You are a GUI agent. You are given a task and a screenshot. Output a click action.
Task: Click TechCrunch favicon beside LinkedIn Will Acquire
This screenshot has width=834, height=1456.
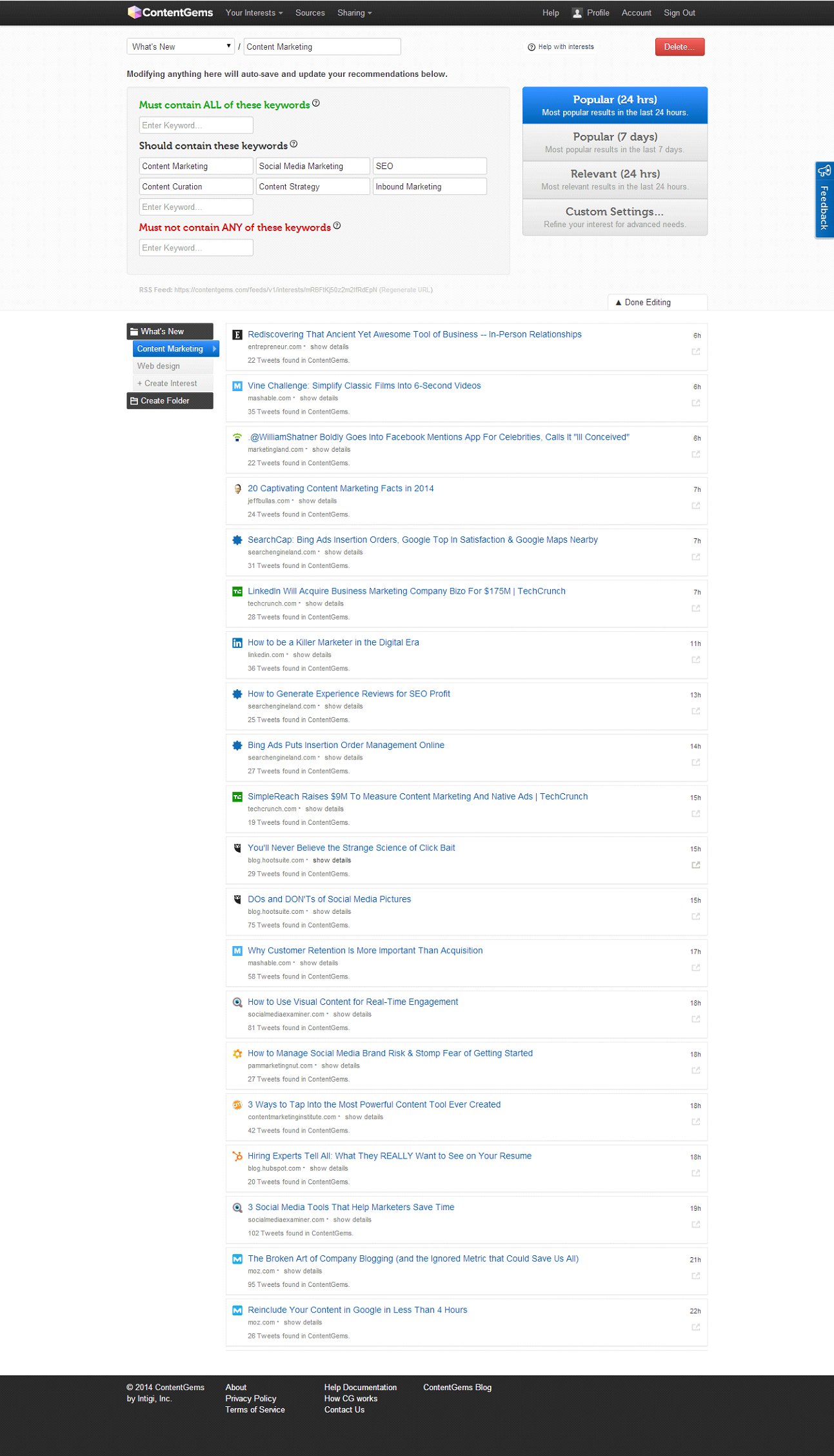point(237,591)
